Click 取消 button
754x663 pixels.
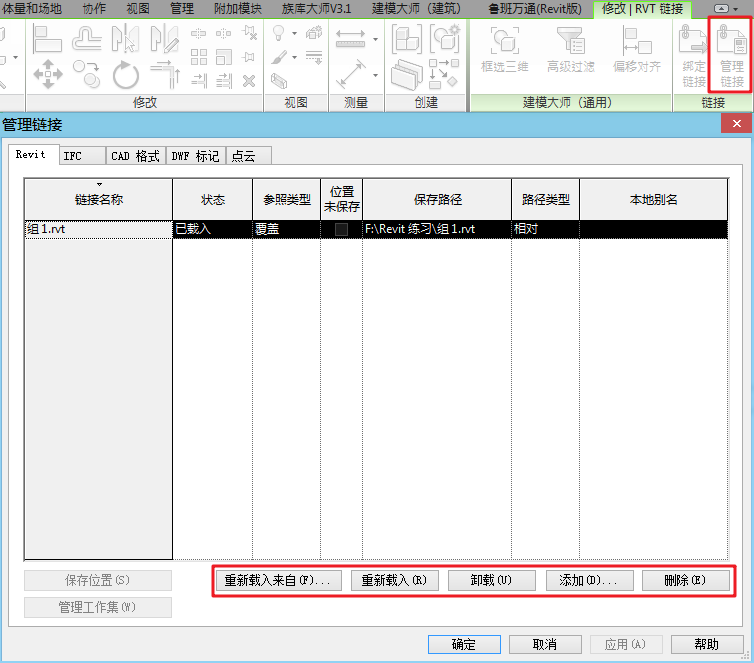(x=545, y=644)
